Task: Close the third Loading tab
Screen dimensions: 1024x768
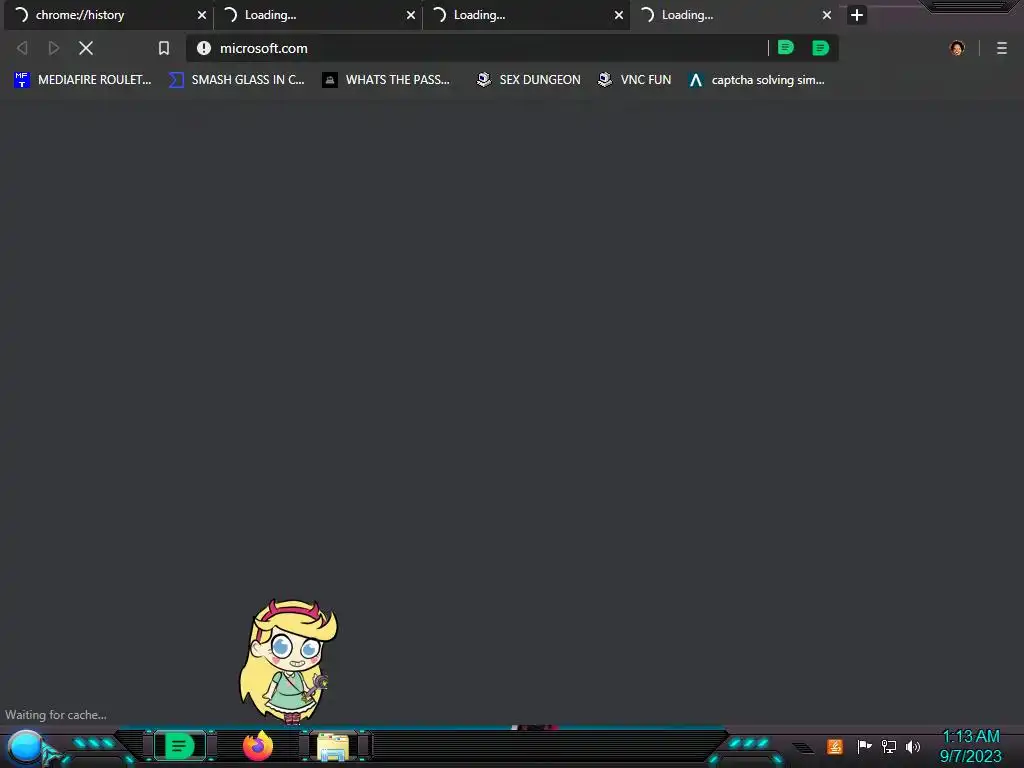Action: tap(618, 15)
